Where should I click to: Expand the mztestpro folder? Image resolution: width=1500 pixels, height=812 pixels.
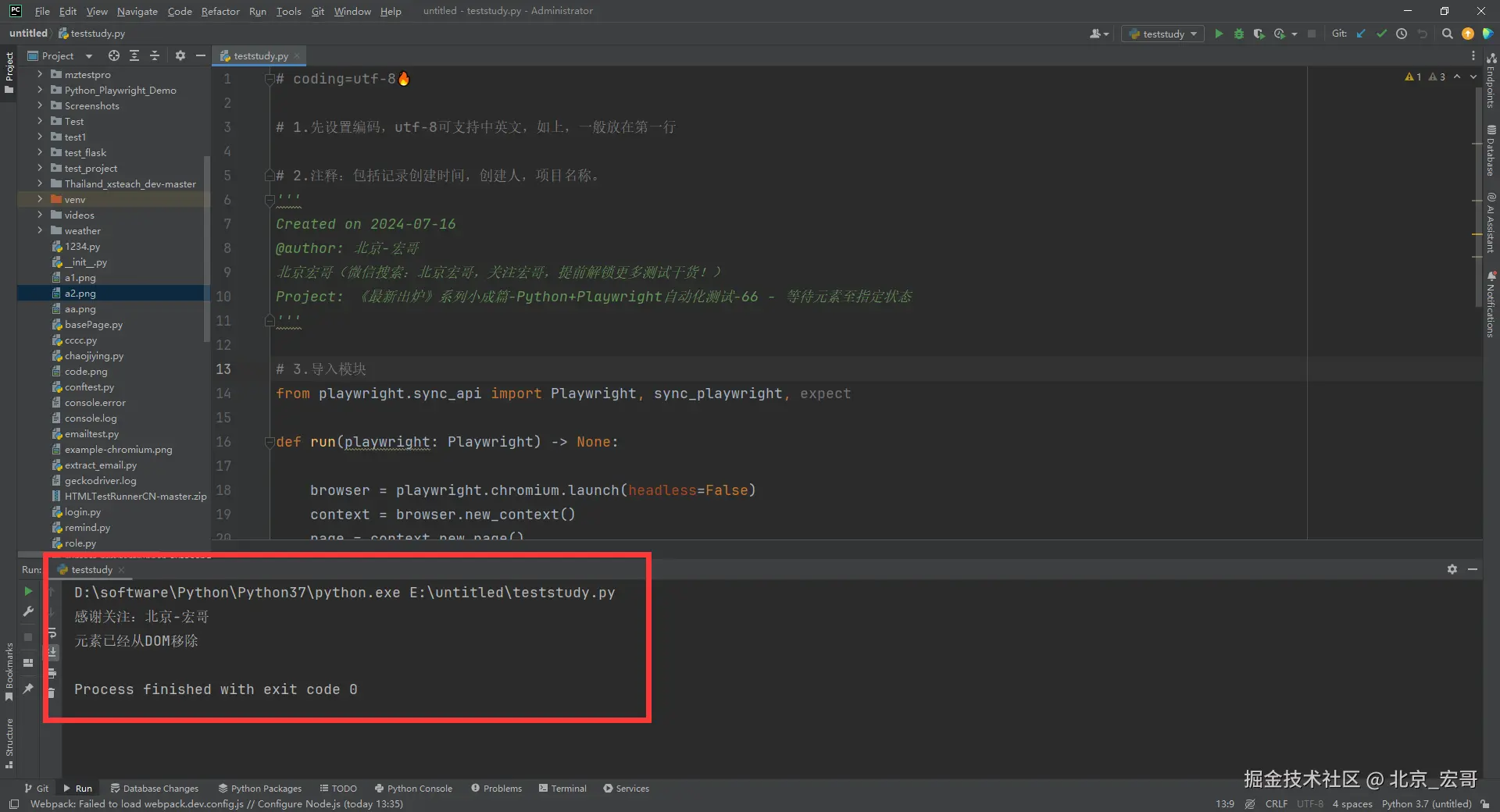(40, 74)
